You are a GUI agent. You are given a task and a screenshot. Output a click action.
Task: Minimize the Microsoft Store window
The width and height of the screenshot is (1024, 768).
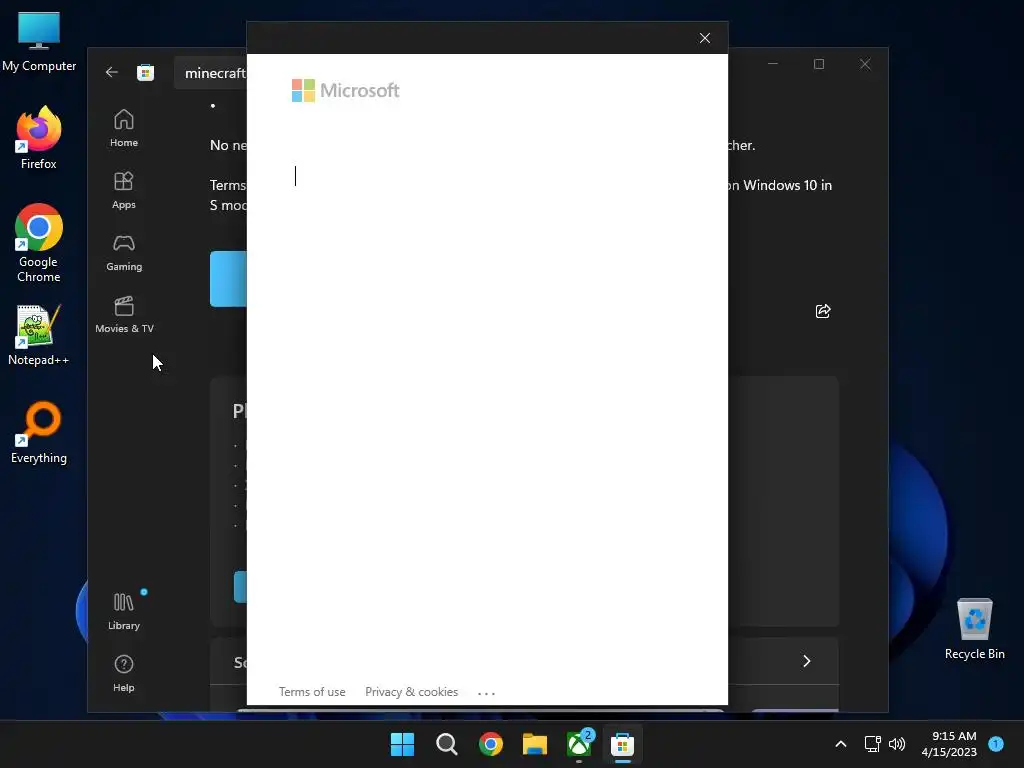point(773,64)
